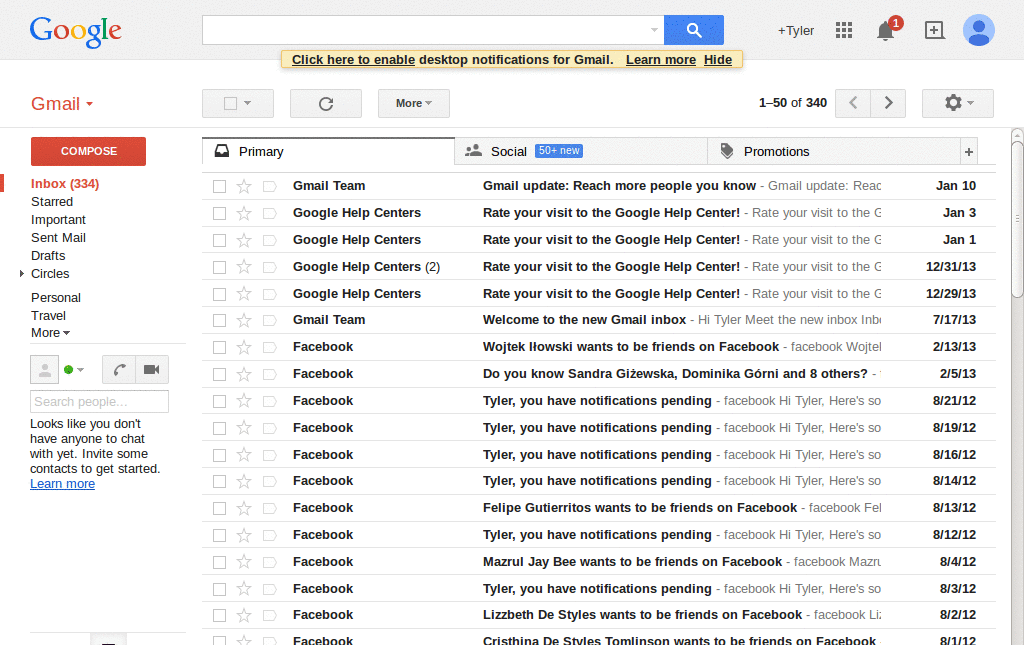The image size is (1024, 645).
Task: Click the blue search magnifier button
Action: 694,30
